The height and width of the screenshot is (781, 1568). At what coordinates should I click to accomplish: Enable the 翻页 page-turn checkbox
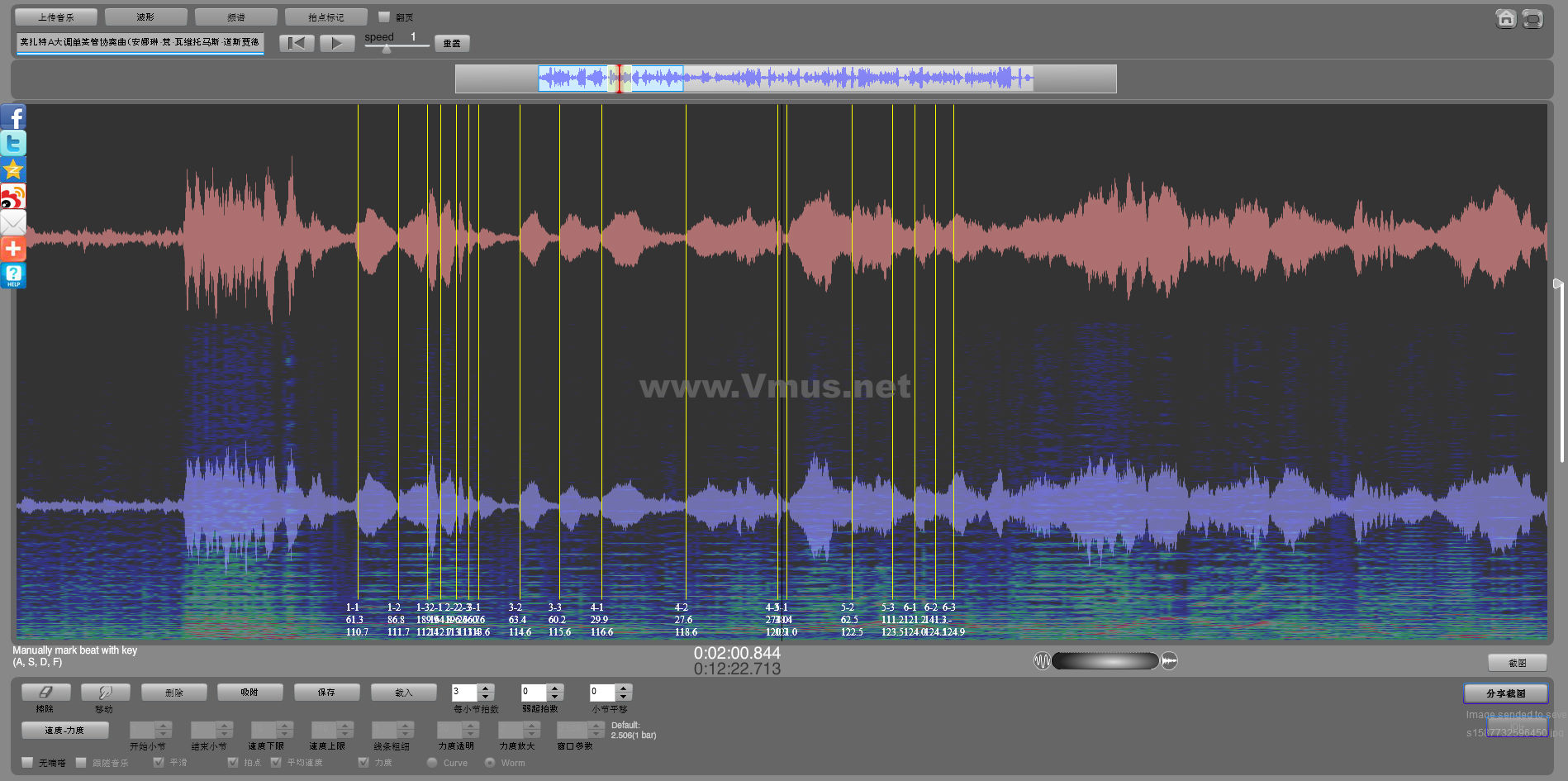point(384,17)
